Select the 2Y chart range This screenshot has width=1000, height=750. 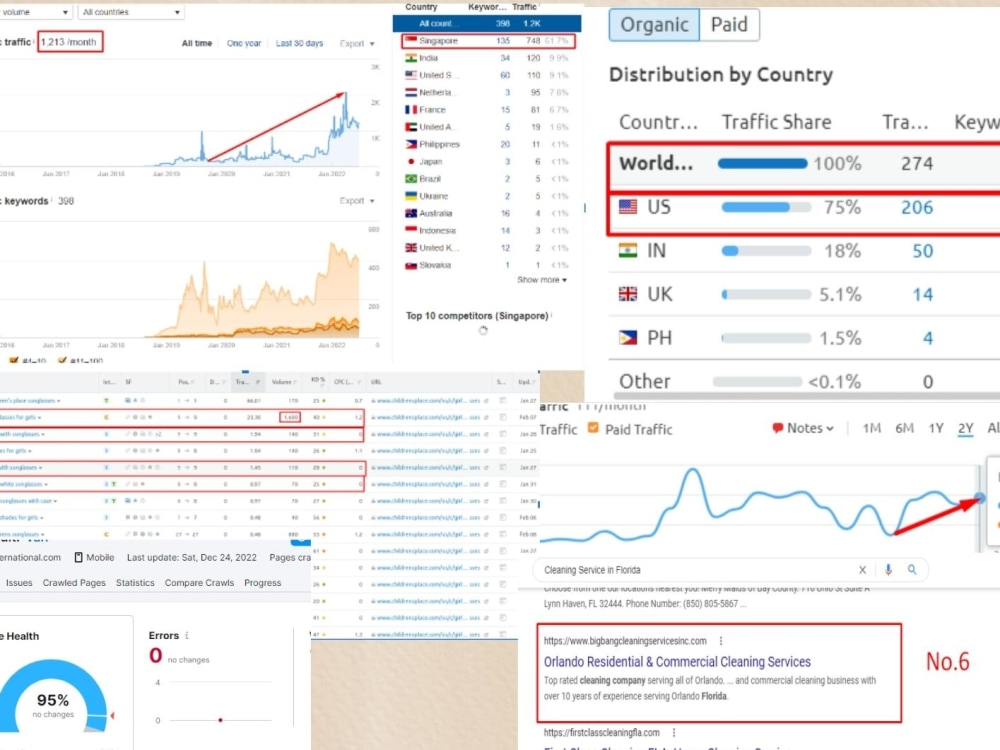pyautogui.click(x=966, y=429)
